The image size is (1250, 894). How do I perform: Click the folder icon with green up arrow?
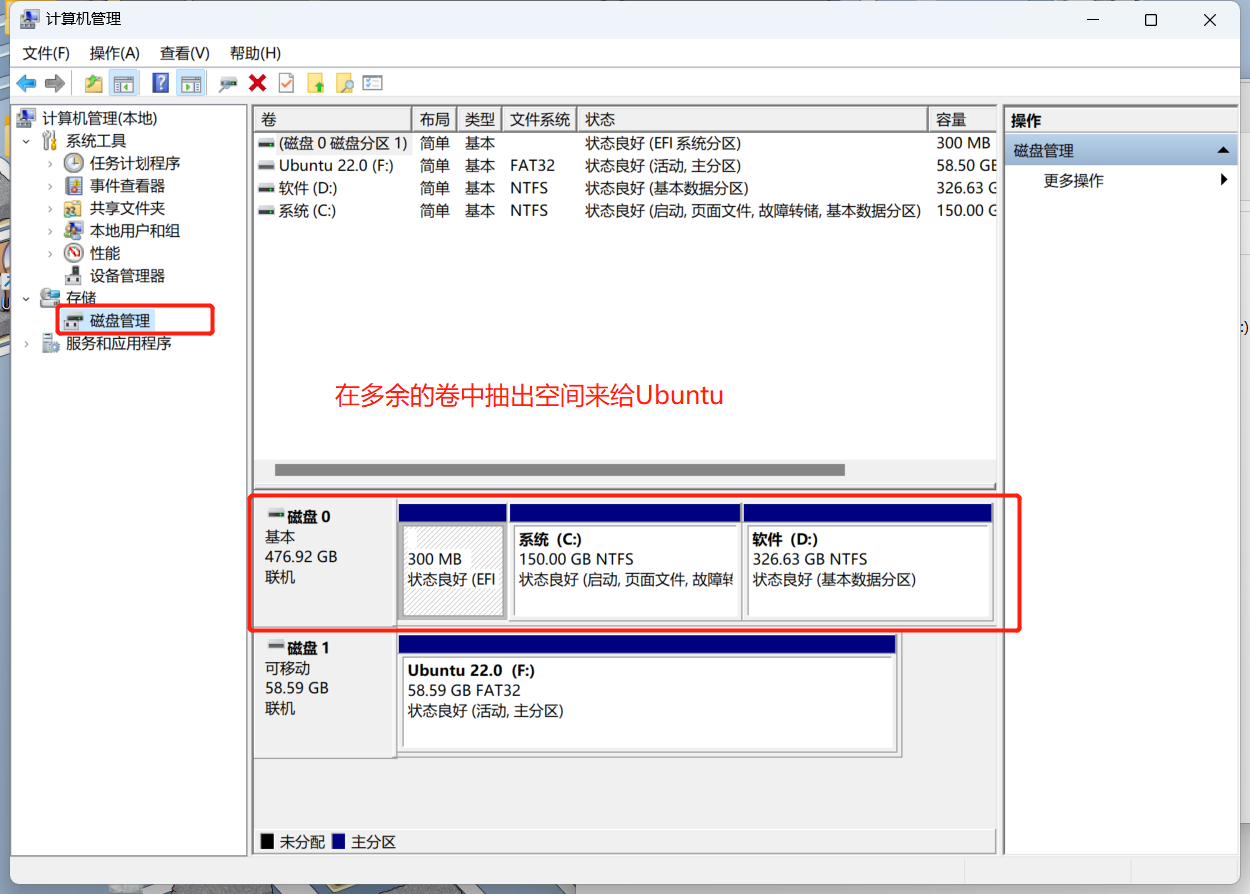(316, 83)
